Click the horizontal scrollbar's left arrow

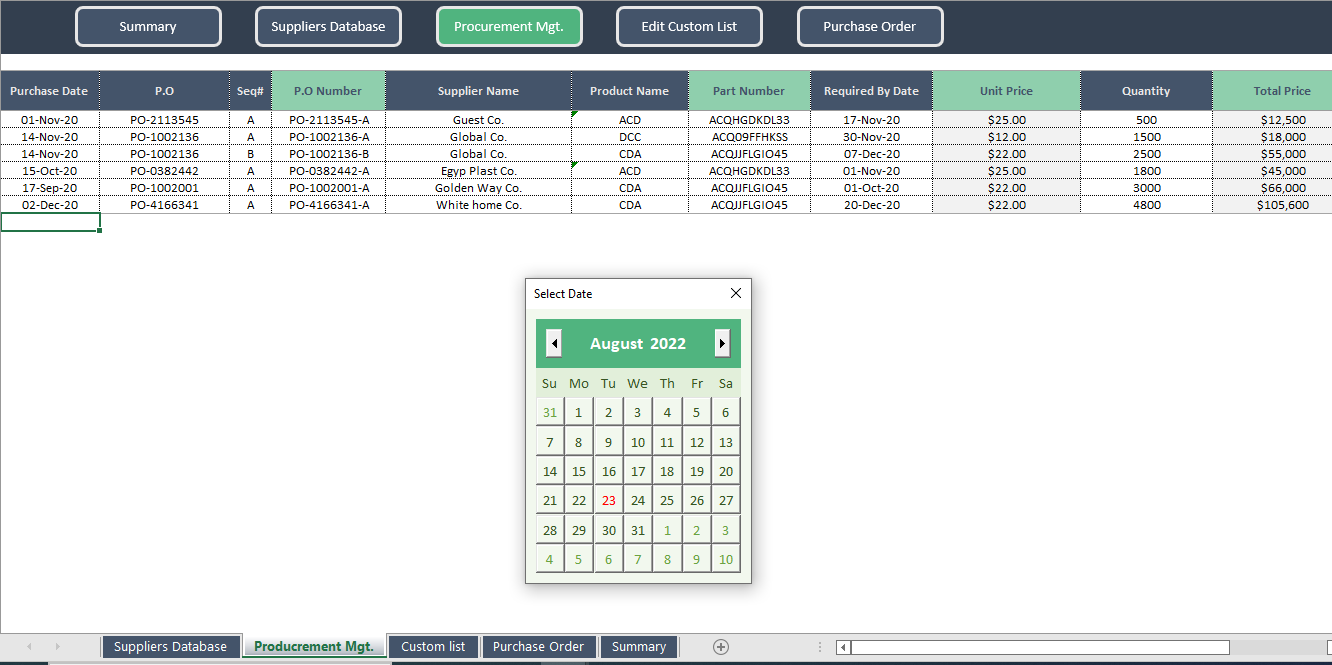tap(841, 646)
